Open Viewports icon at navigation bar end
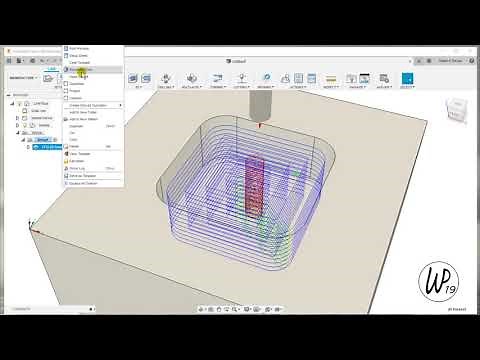Image resolution: width=480 pixels, height=360 pixels. point(277,309)
